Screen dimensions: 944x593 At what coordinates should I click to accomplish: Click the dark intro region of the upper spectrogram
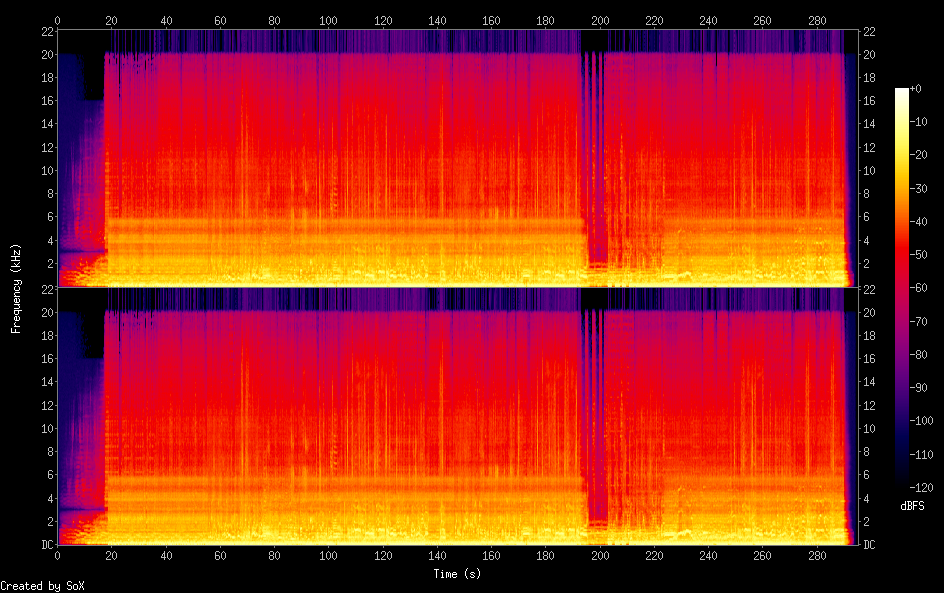click(x=78, y=150)
